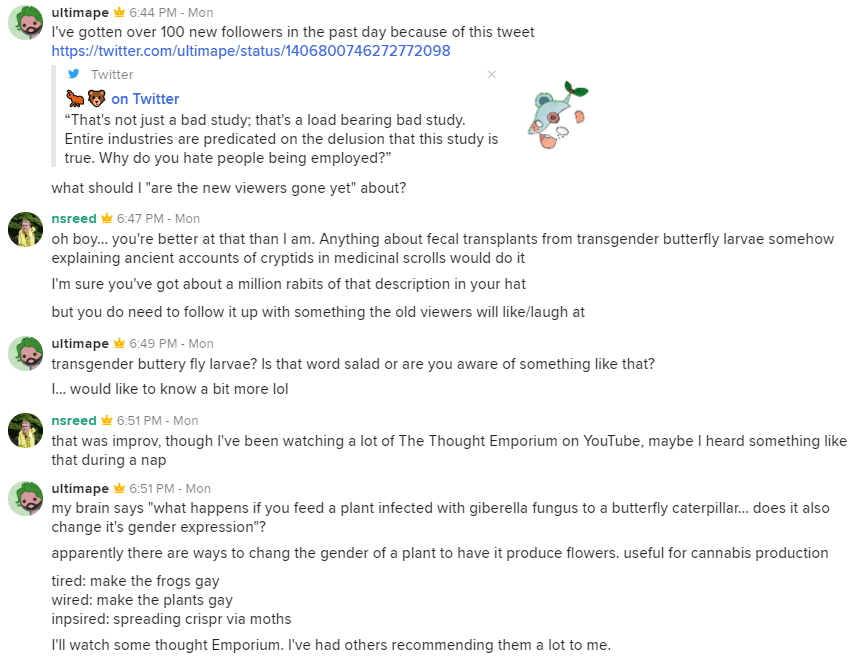Image resolution: width=860 pixels, height=658 pixels.
Task: Click the ultimape username on the 6:44 PM message
Action: pos(80,12)
